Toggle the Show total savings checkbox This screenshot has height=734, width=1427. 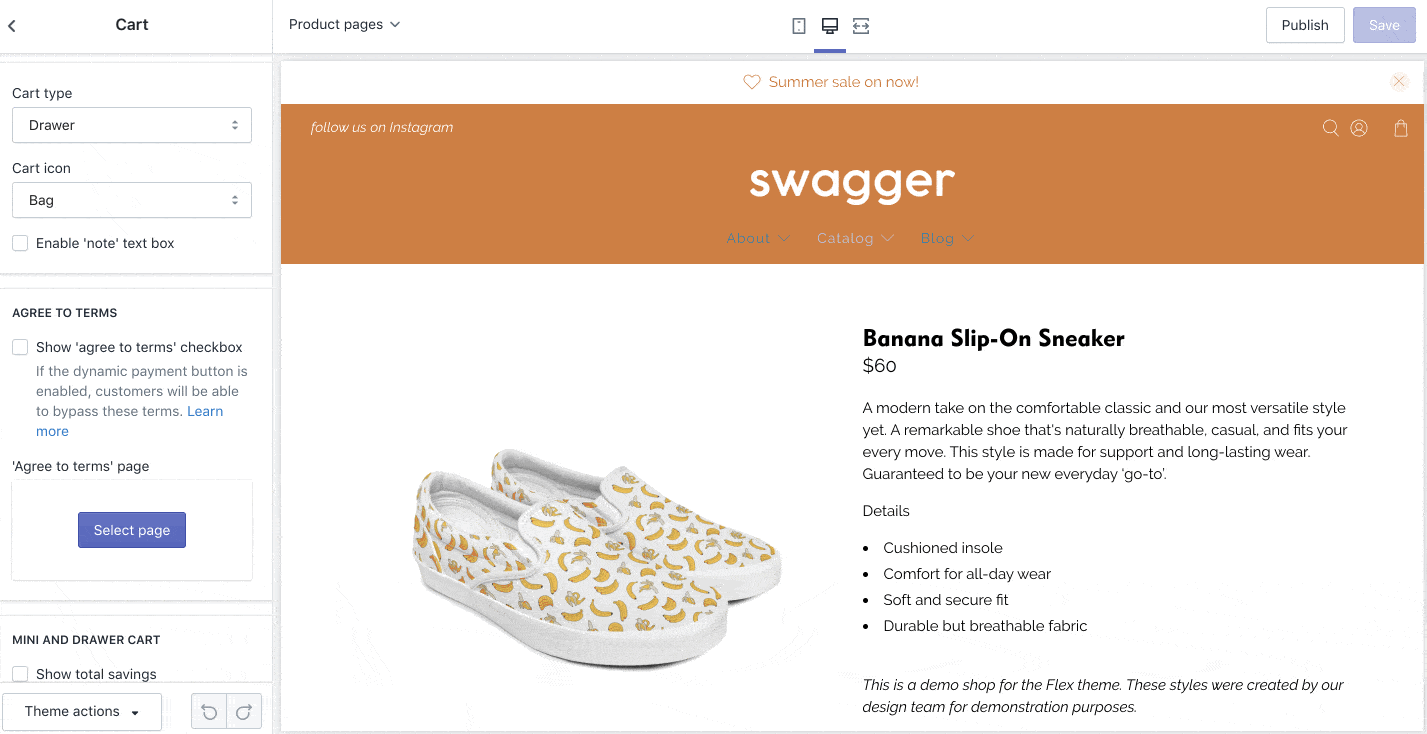(20, 674)
